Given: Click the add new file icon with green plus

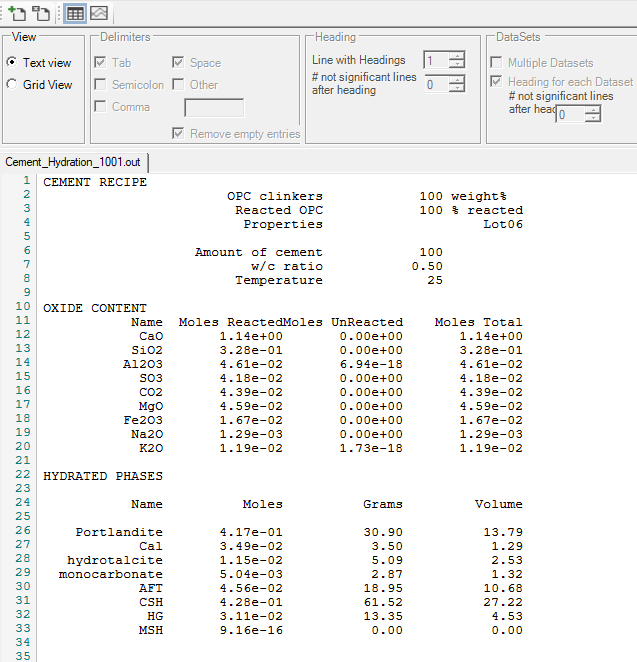Looking at the screenshot, I should [x=17, y=13].
